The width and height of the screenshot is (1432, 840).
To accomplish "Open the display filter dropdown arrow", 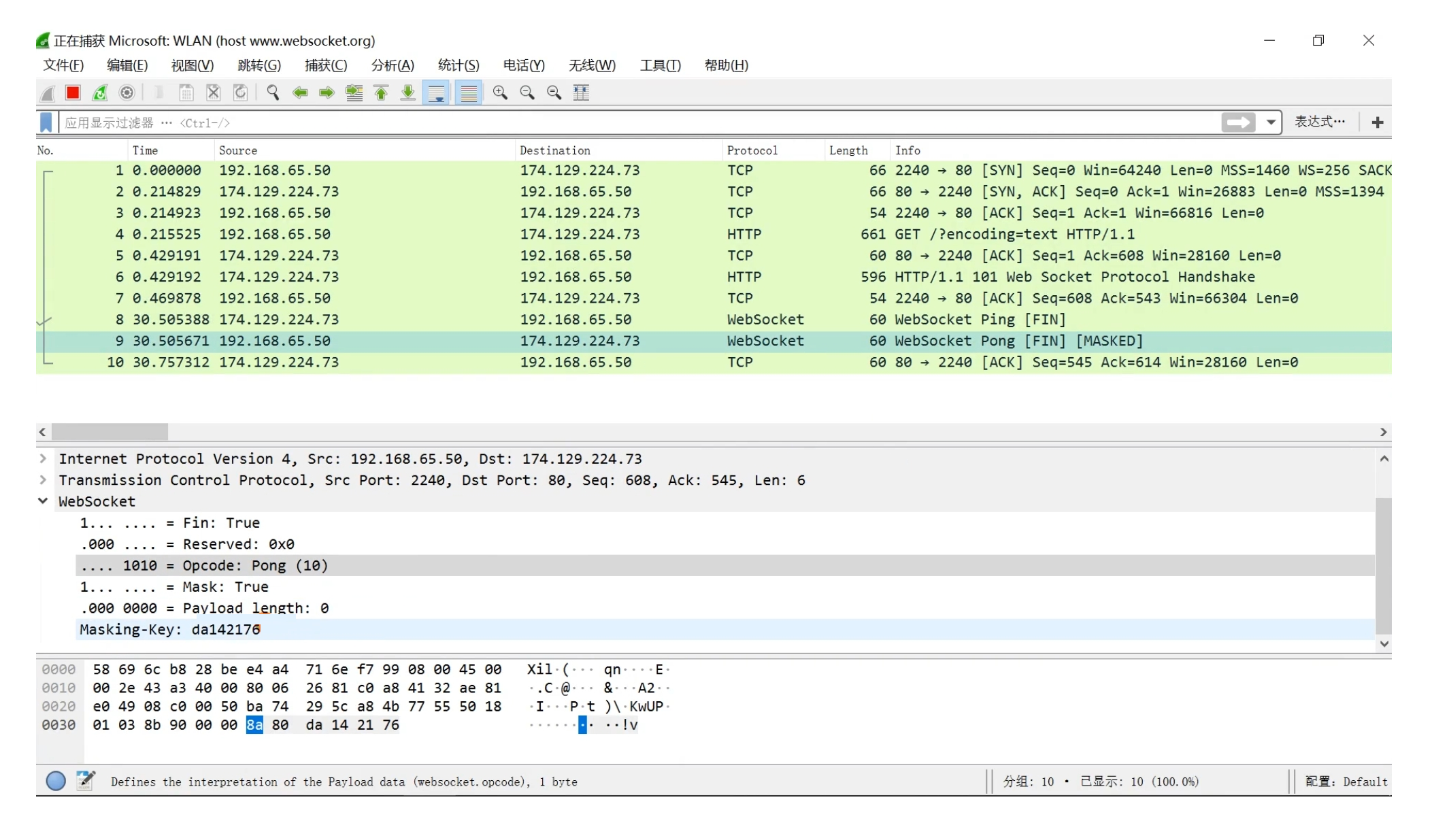I will (1271, 122).
